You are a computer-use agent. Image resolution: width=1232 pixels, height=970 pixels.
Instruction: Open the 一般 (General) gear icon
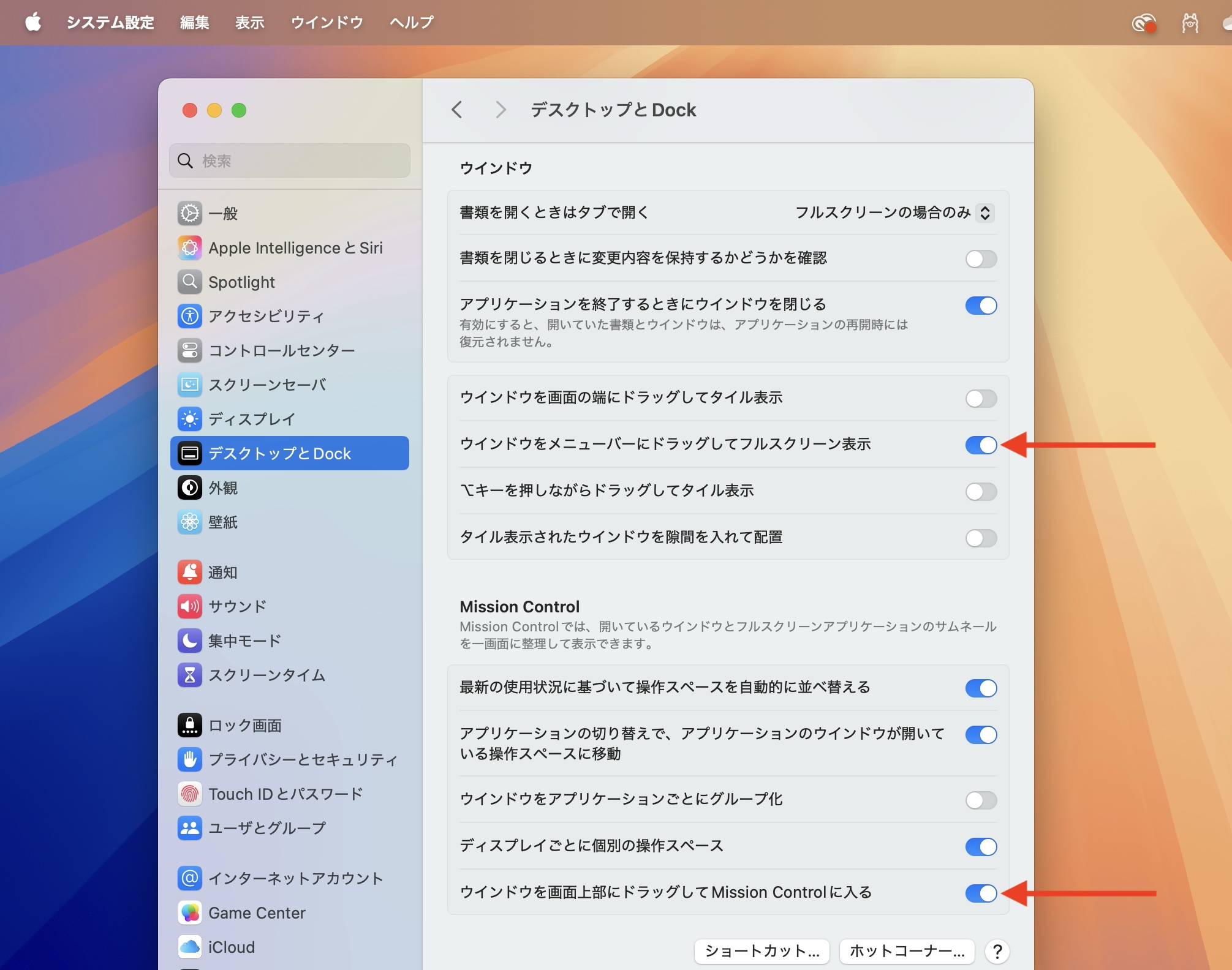(190, 213)
